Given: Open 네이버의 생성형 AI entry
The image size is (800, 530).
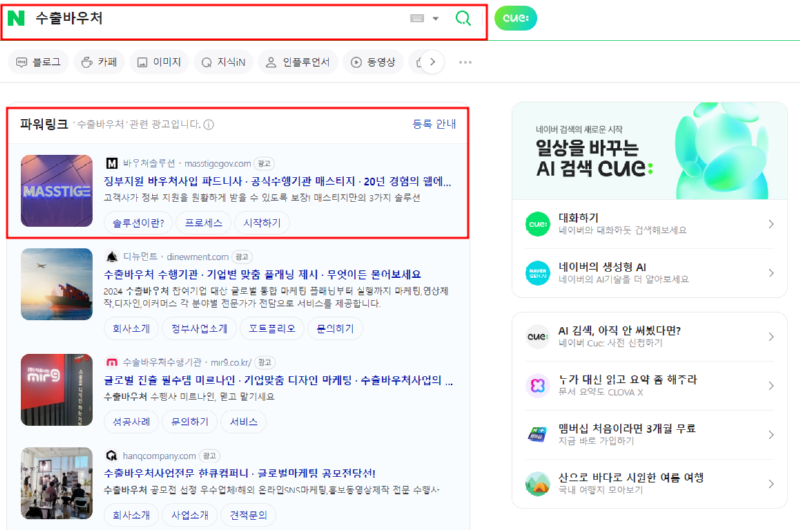Looking at the screenshot, I should point(650,273).
